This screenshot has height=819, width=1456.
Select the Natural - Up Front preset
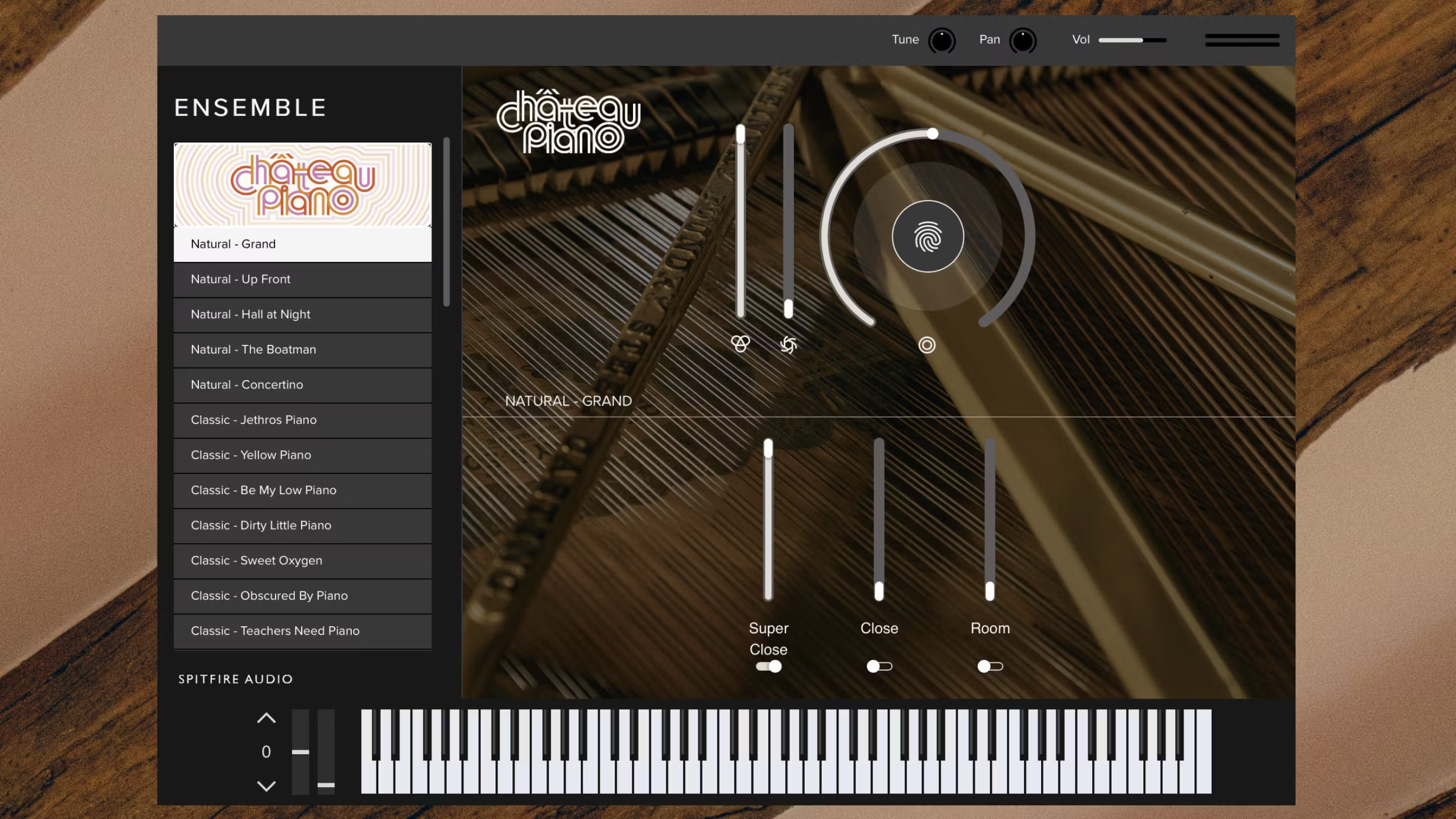click(x=302, y=279)
